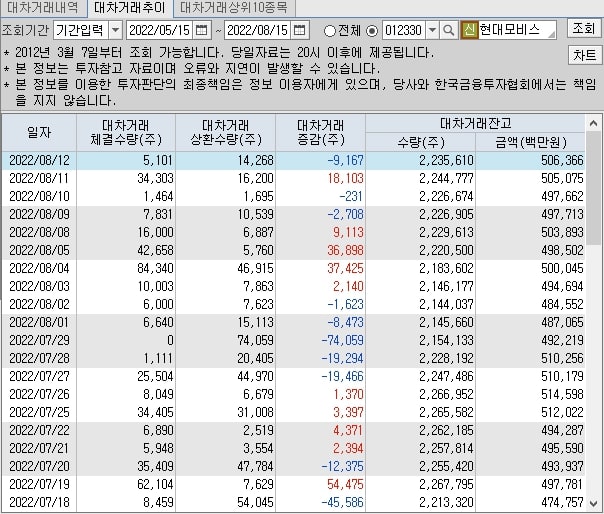Image resolution: width=604 pixels, height=514 pixels.
Task: Click the -74,059 change value for 2022/07/29
Action: click(342, 340)
